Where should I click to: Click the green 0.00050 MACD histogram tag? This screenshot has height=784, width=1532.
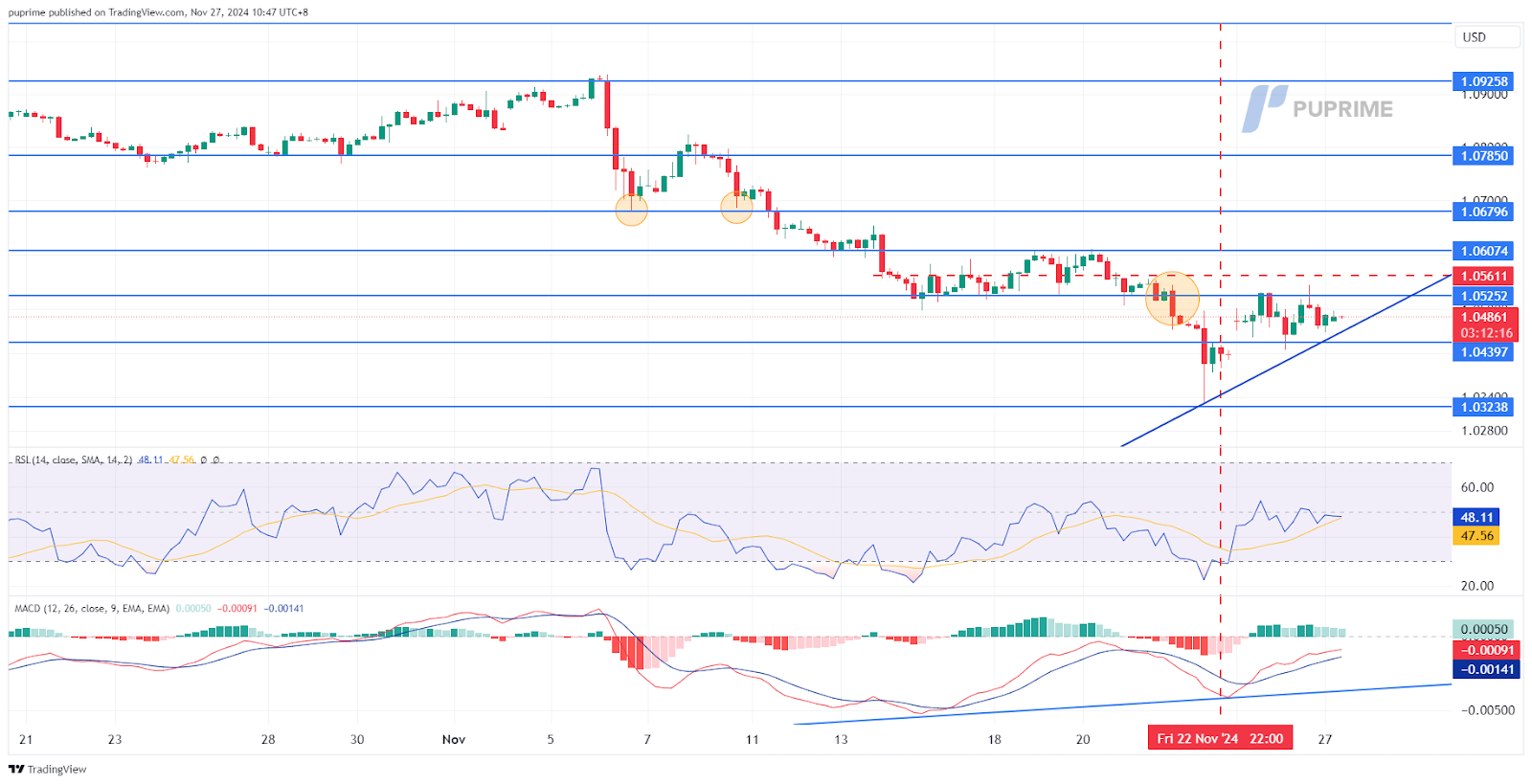tap(1483, 630)
